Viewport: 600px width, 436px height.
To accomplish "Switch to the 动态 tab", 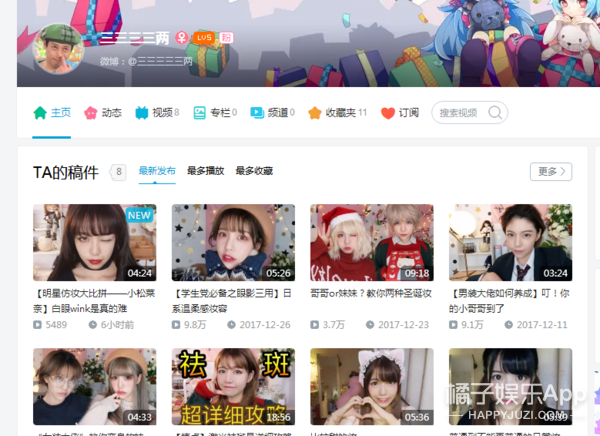I will point(103,113).
